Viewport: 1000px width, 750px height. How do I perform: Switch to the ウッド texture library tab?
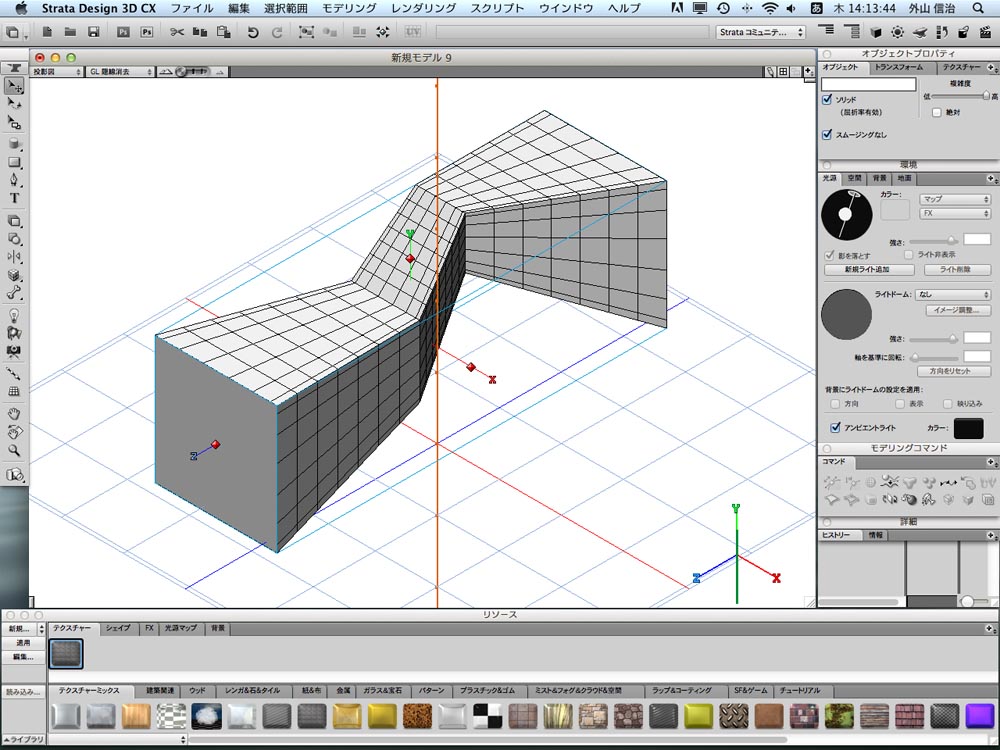click(198, 691)
